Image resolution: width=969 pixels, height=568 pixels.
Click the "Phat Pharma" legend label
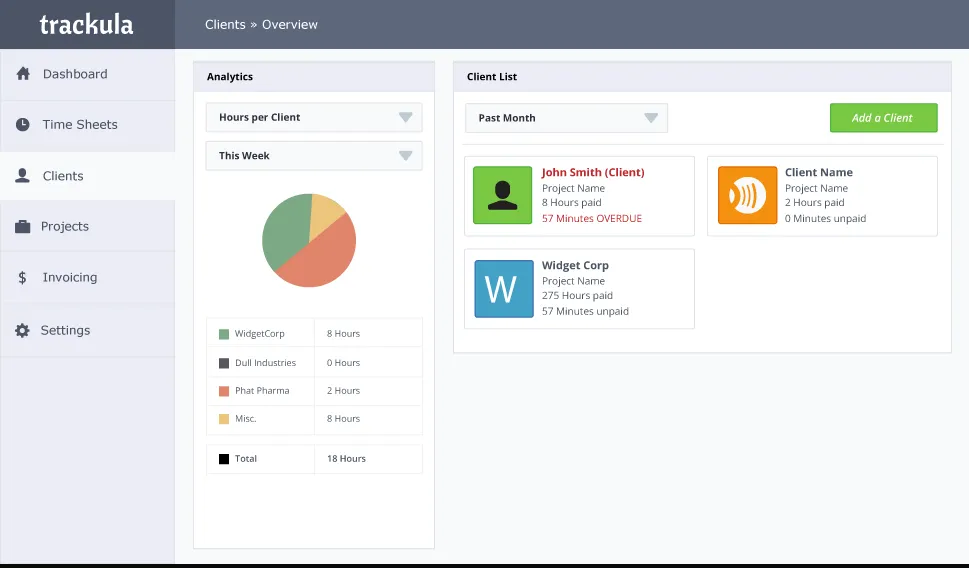click(x=262, y=391)
